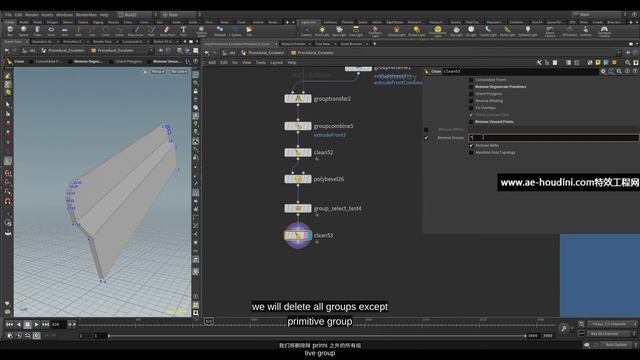Open the Render menu
Image resolution: width=640 pixels, height=360 pixels.
(31, 15)
